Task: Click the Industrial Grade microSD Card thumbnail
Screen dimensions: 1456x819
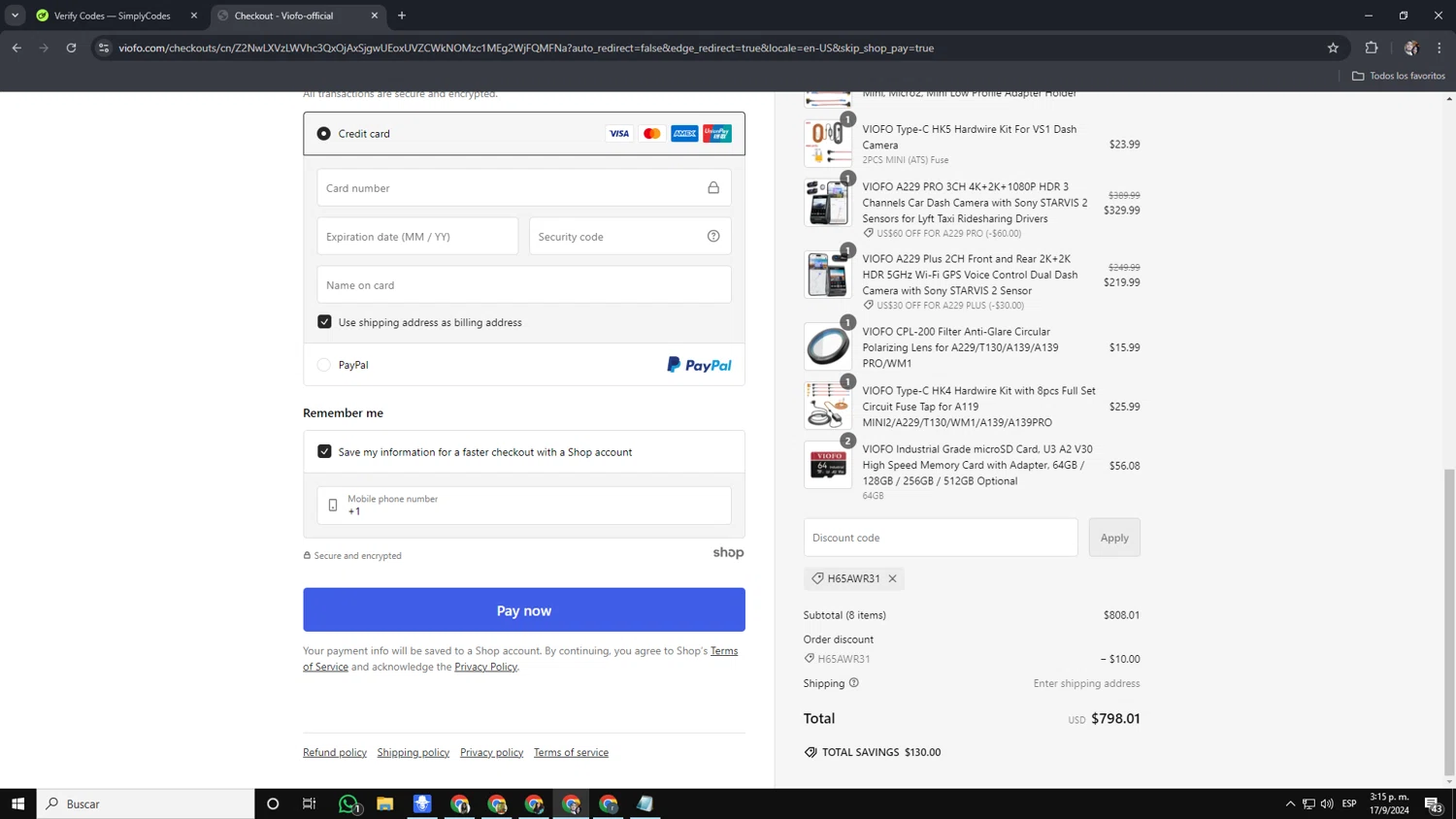Action: pos(828,465)
